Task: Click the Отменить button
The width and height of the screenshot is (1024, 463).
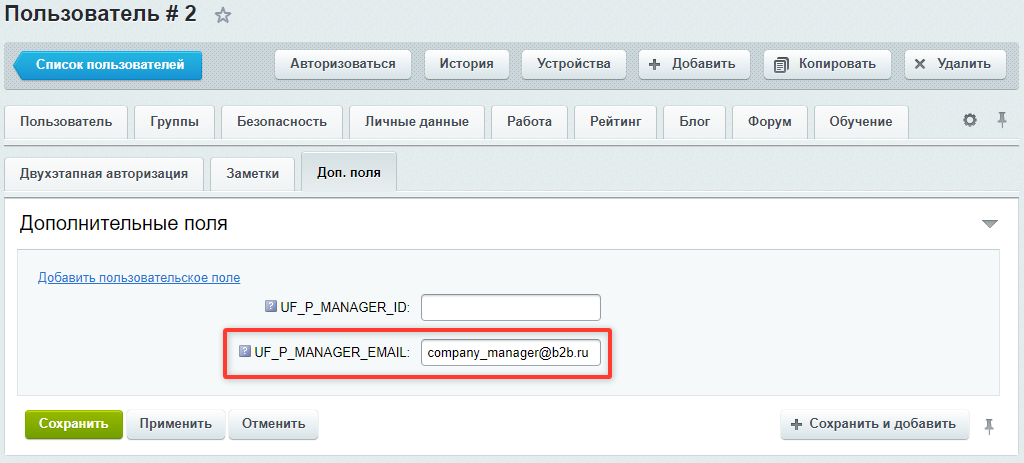Action: pos(274,424)
